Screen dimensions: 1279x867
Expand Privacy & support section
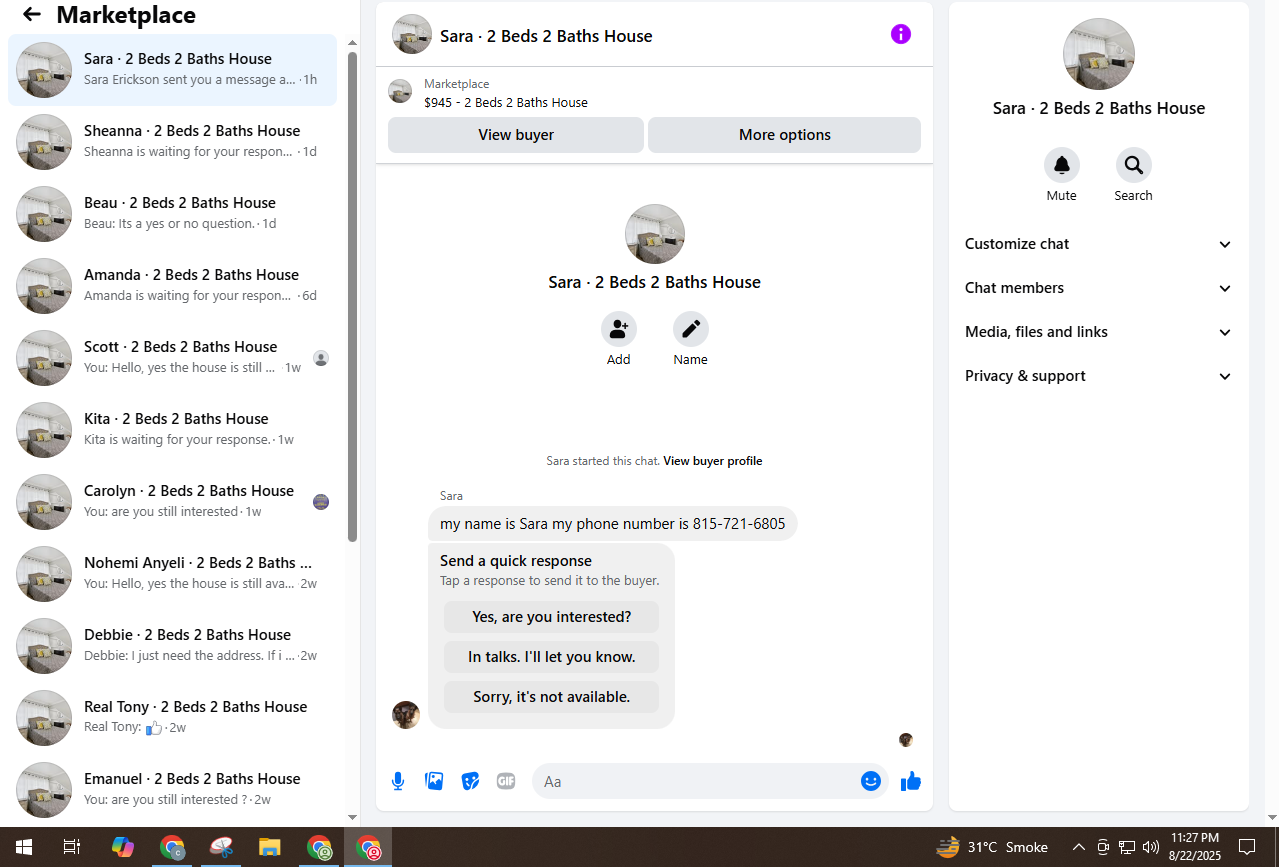tap(1099, 376)
